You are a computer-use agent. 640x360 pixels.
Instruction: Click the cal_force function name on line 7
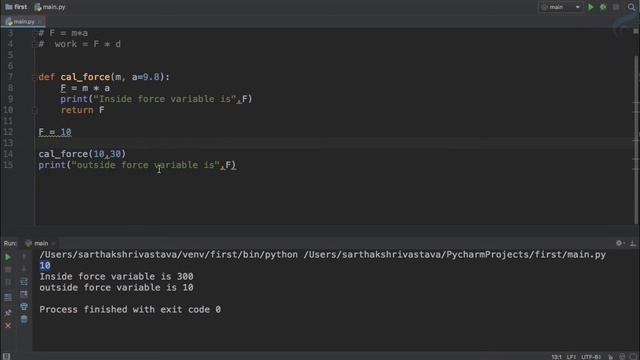85,77
